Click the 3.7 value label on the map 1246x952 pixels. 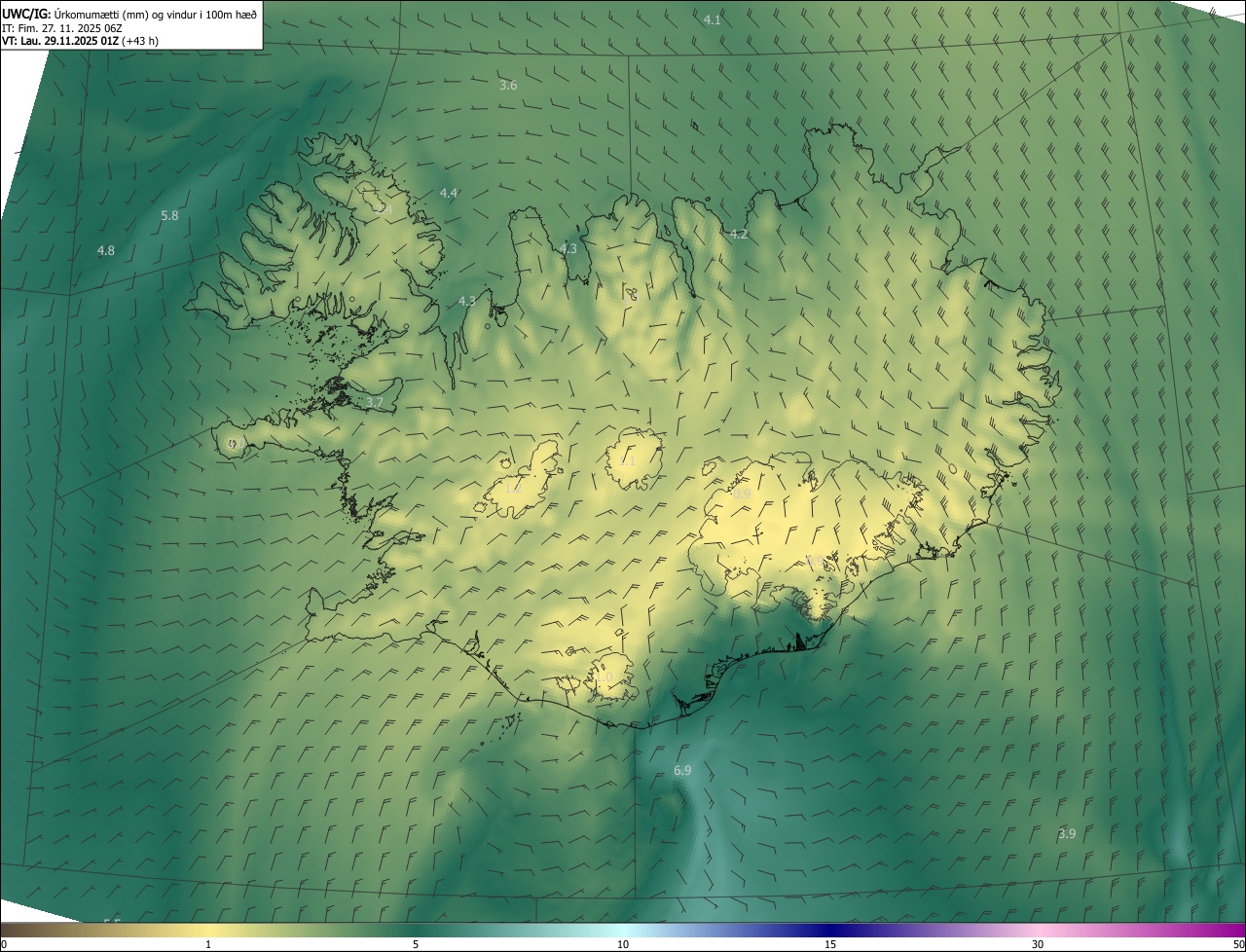coord(375,403)
